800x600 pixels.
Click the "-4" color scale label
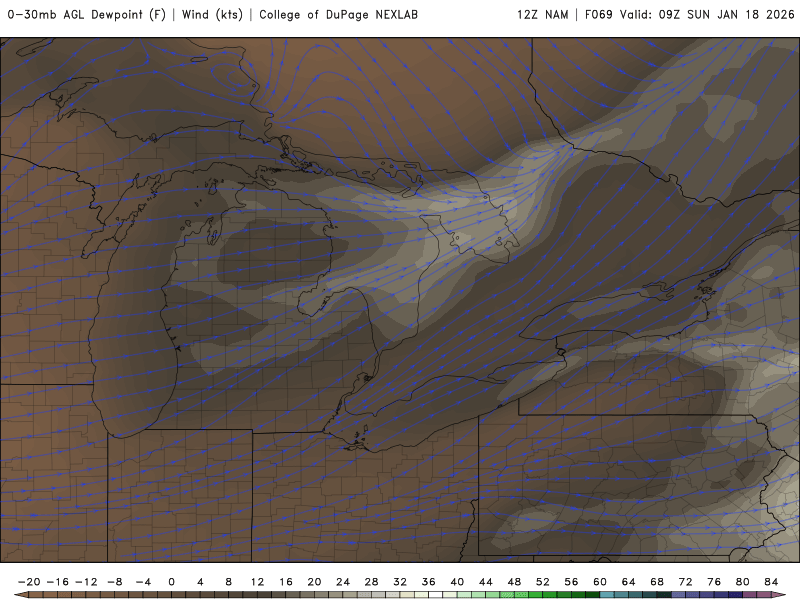(x=143, y=582)
